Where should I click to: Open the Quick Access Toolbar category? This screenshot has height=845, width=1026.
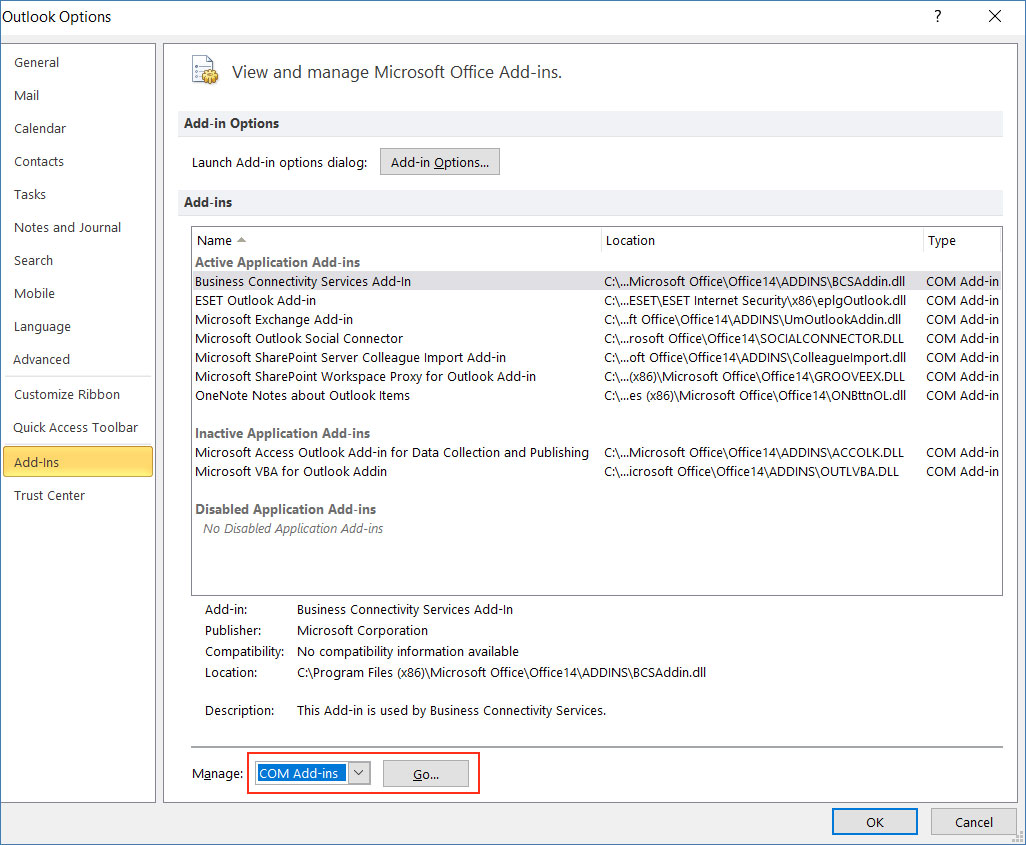[76, 427]
